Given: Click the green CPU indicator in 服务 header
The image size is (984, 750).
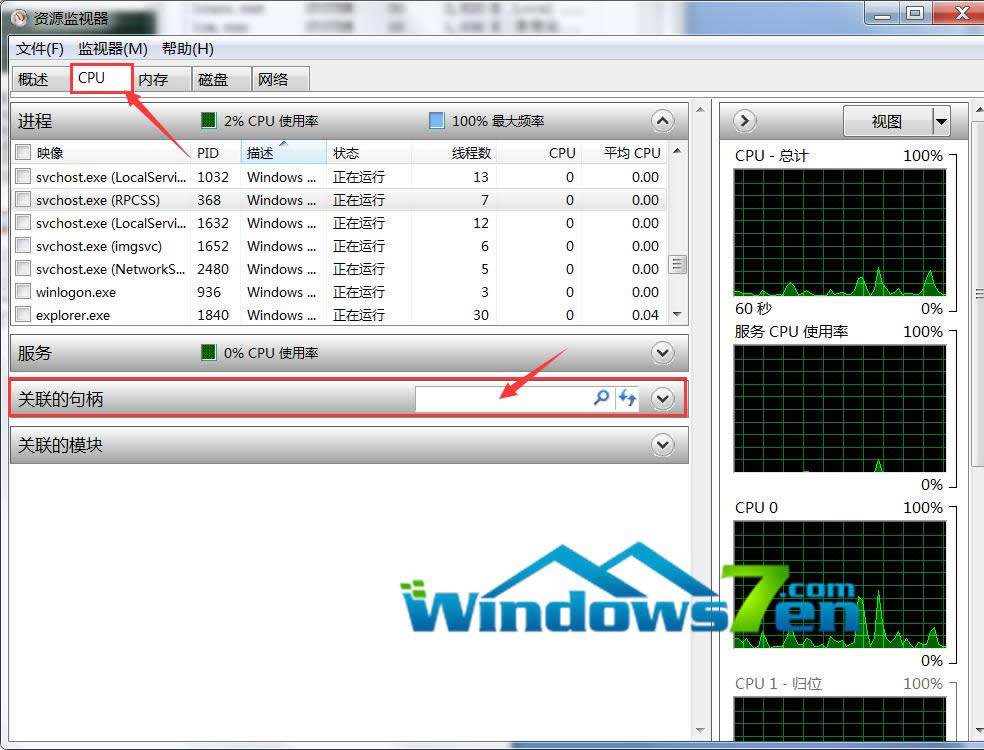Looking at the screenshot, I should (208, 352).
